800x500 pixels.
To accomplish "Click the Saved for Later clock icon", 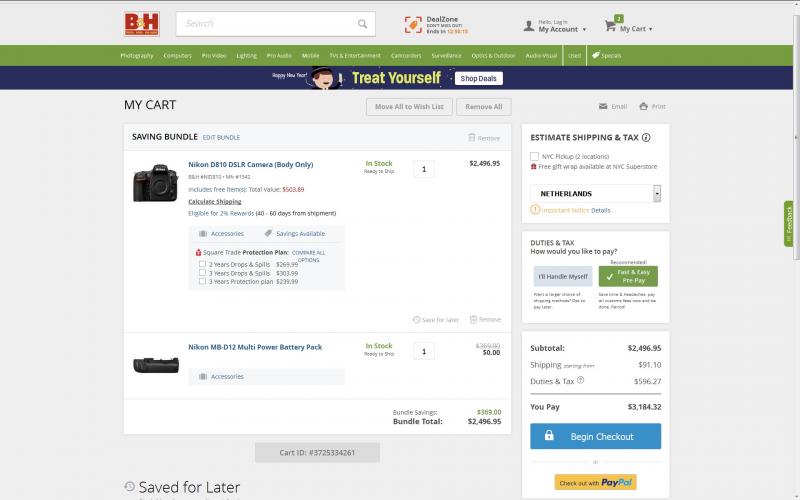I will (x=130, y=486).
